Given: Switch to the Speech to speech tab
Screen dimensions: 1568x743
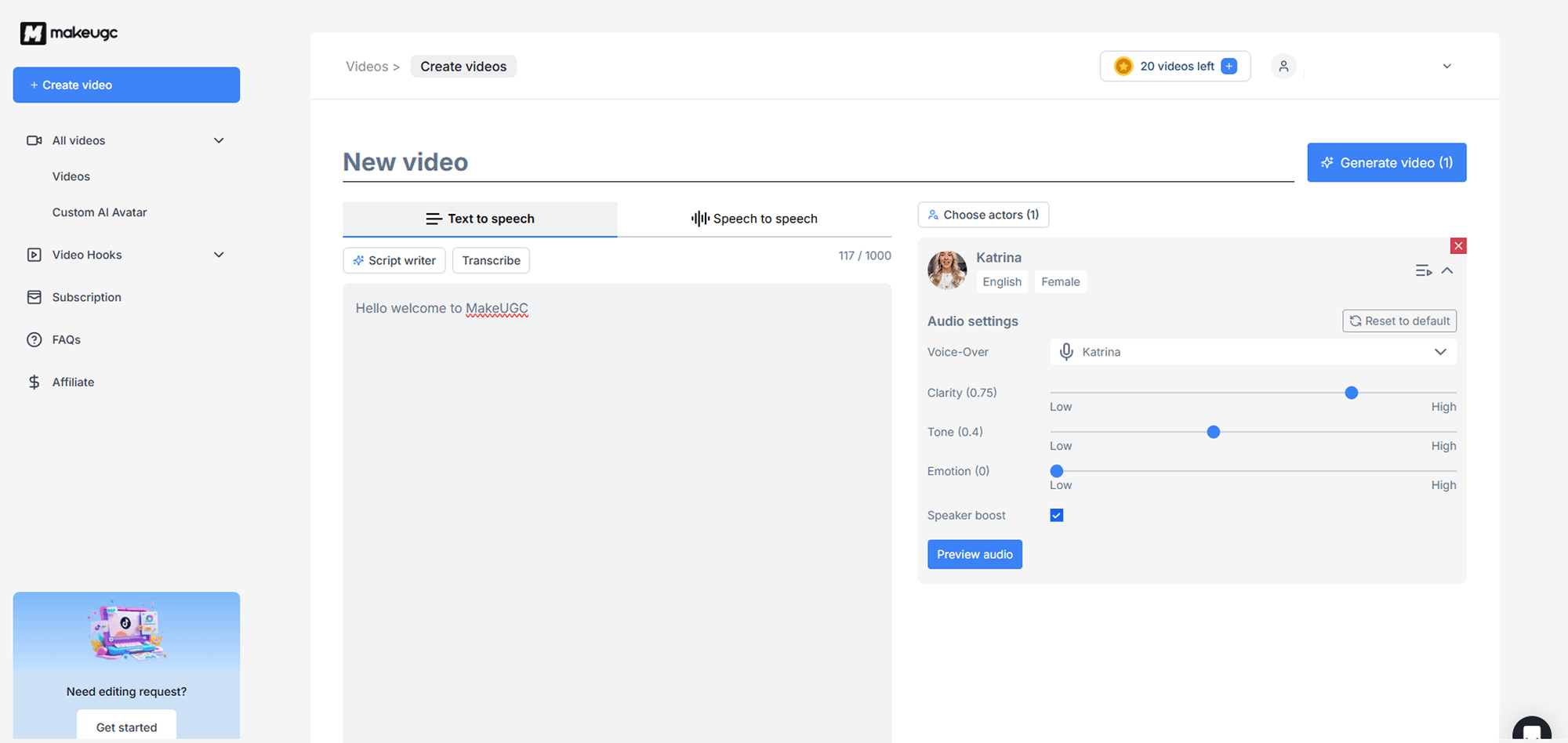Looking at the screenshot, I should pos(754,219).
